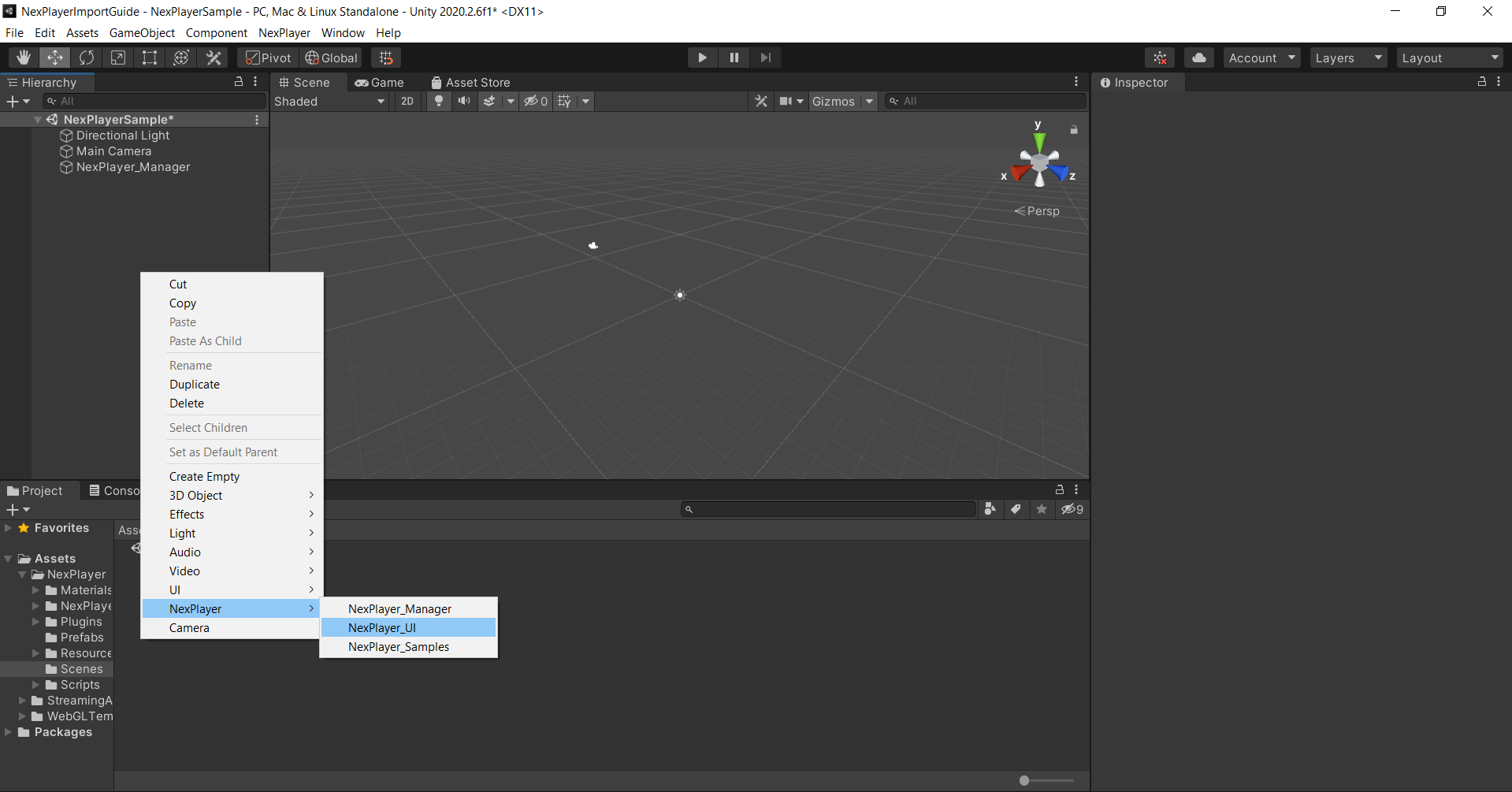Toggle Hierarchy panel lock icon
This screenshot has width=1512, height=792.
point(239,82)
